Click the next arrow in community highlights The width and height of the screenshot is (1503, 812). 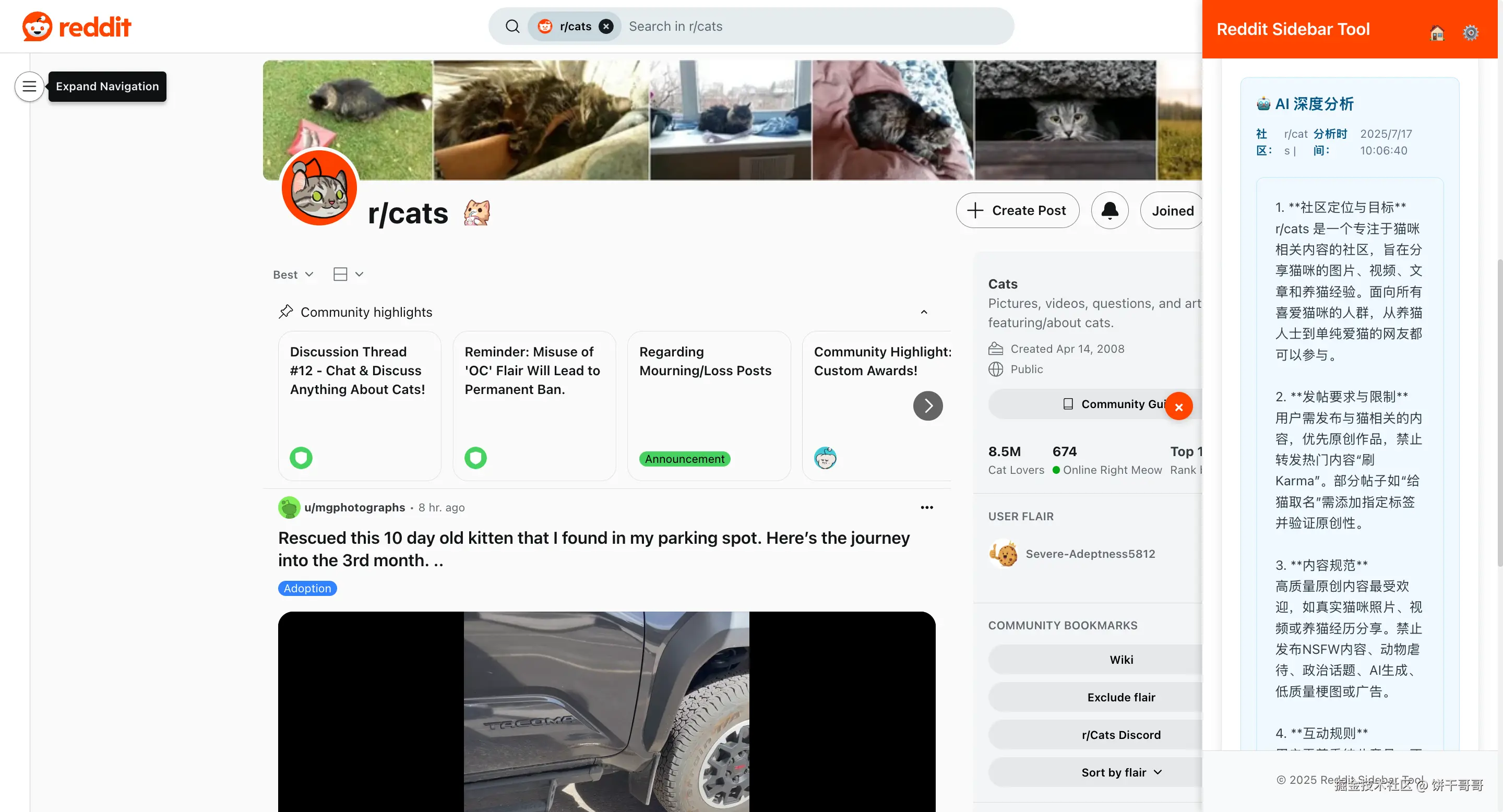point(927,406)
